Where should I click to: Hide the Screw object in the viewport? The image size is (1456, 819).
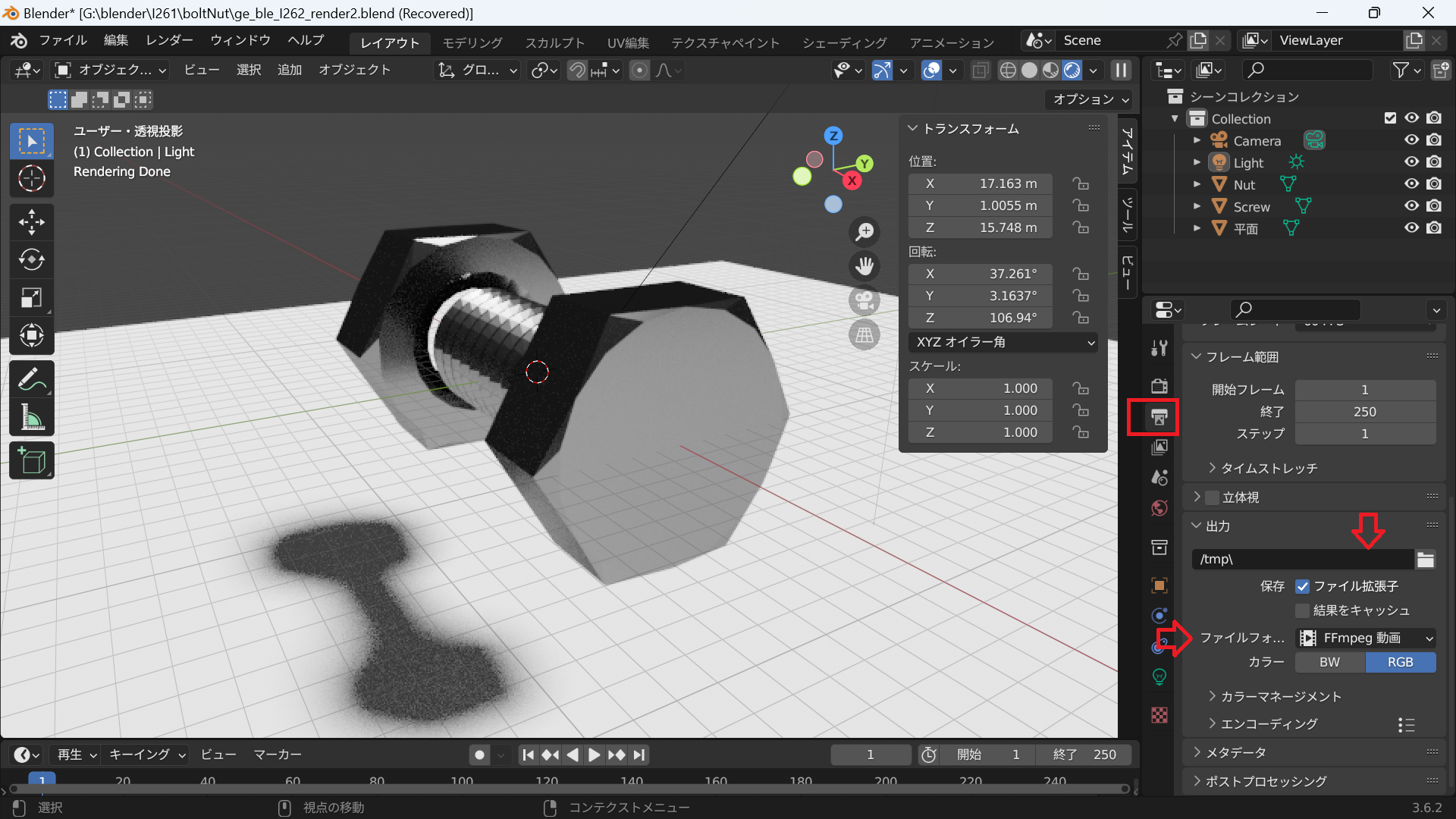click(x=1412, y=206)
